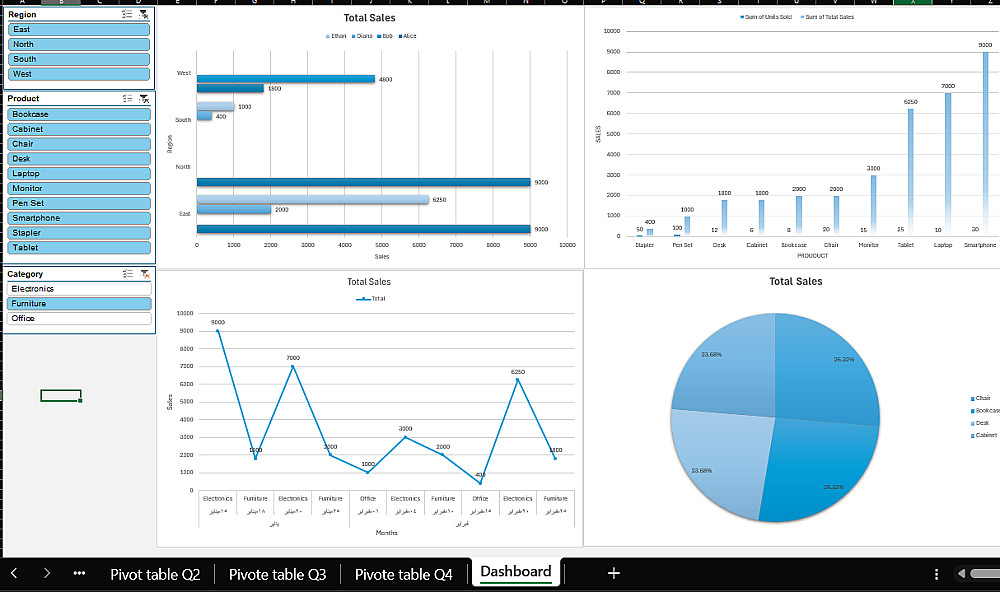This screenshot has height=592, width=1000.
Task: Click the horizontal scrollbar left arrow
Action: point(962,574)
